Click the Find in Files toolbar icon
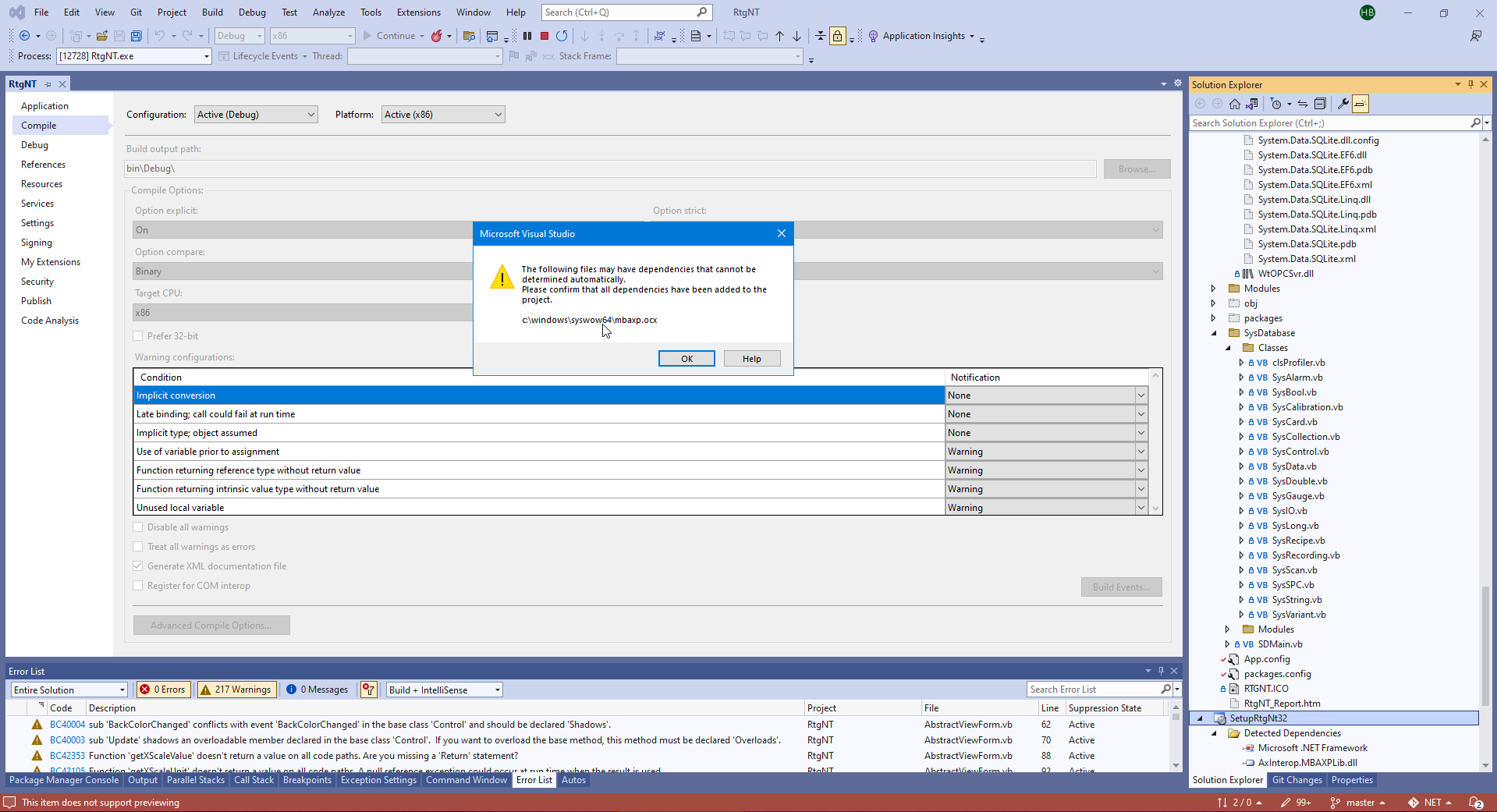 coord(469,36)
